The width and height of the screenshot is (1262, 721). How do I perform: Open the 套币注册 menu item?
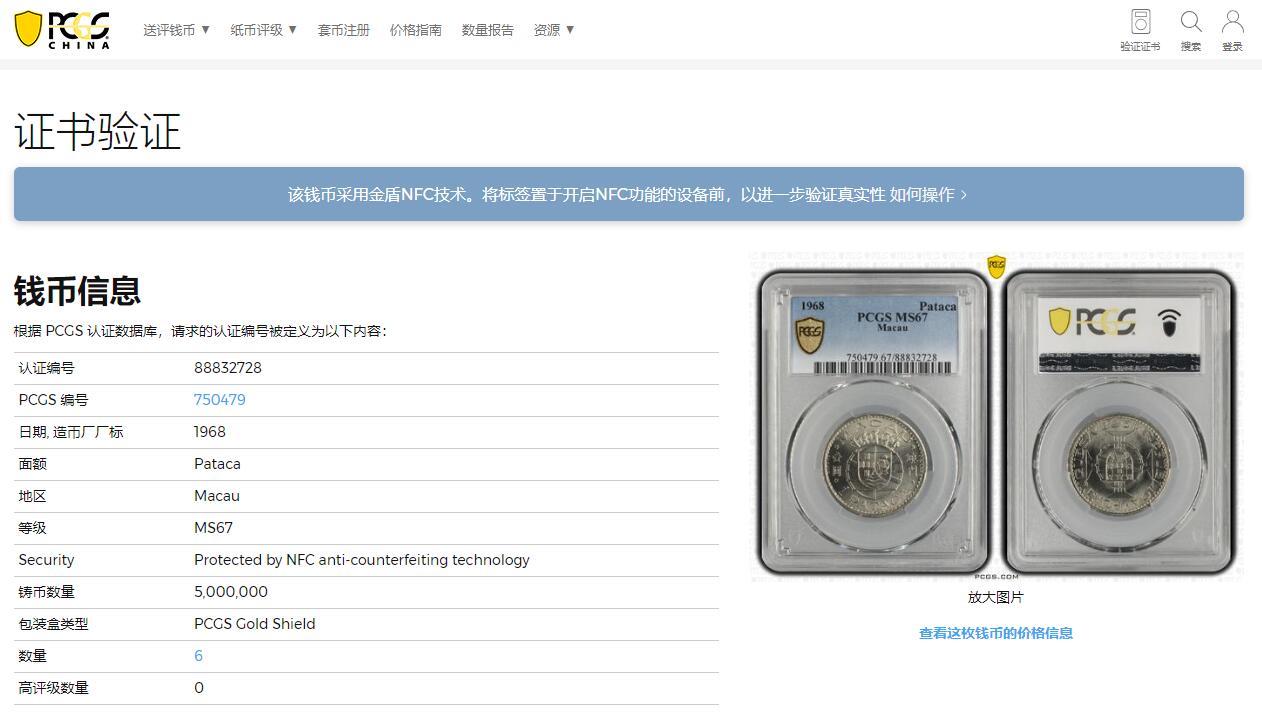[344, 30]
